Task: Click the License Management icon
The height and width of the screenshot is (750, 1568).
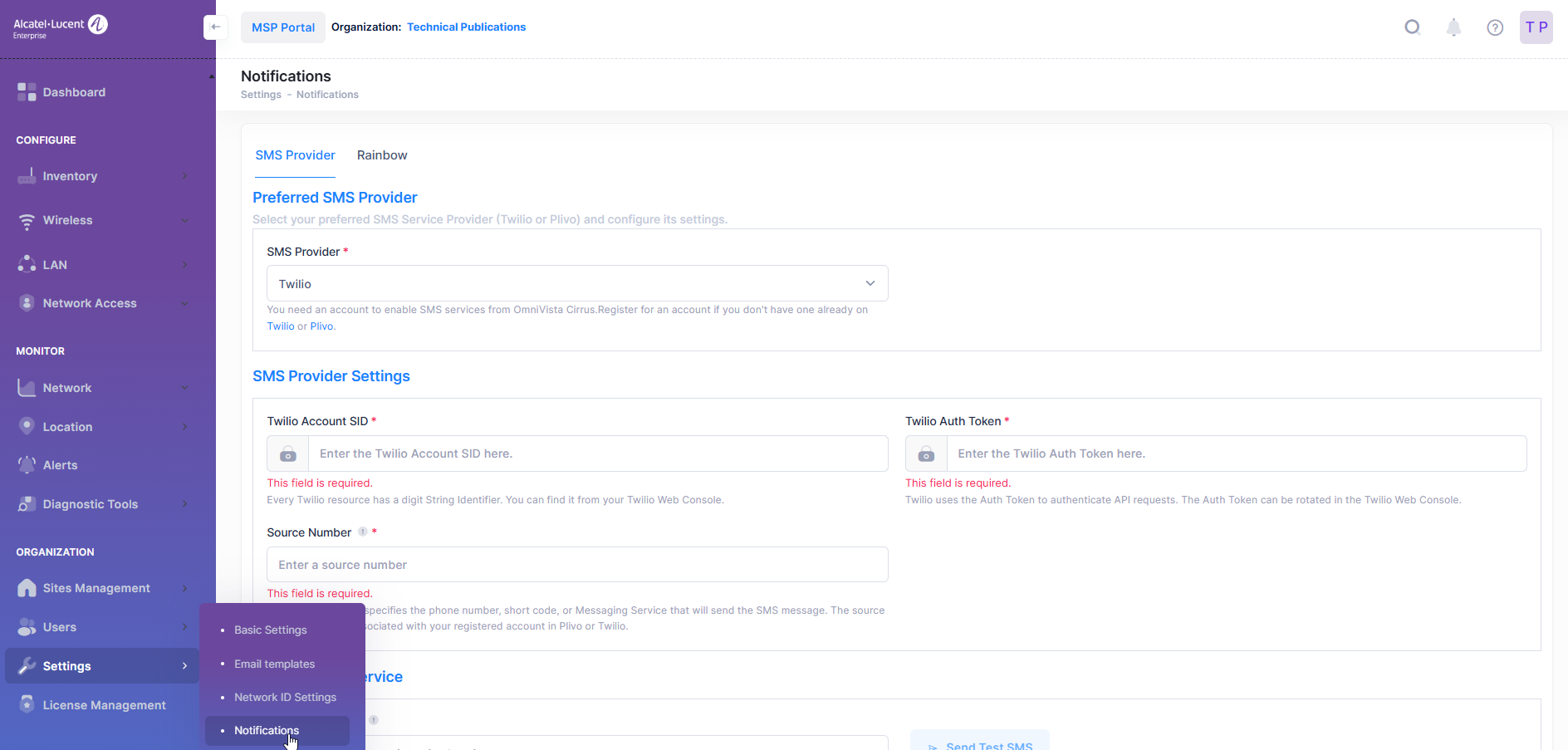Action: [27, 704]
